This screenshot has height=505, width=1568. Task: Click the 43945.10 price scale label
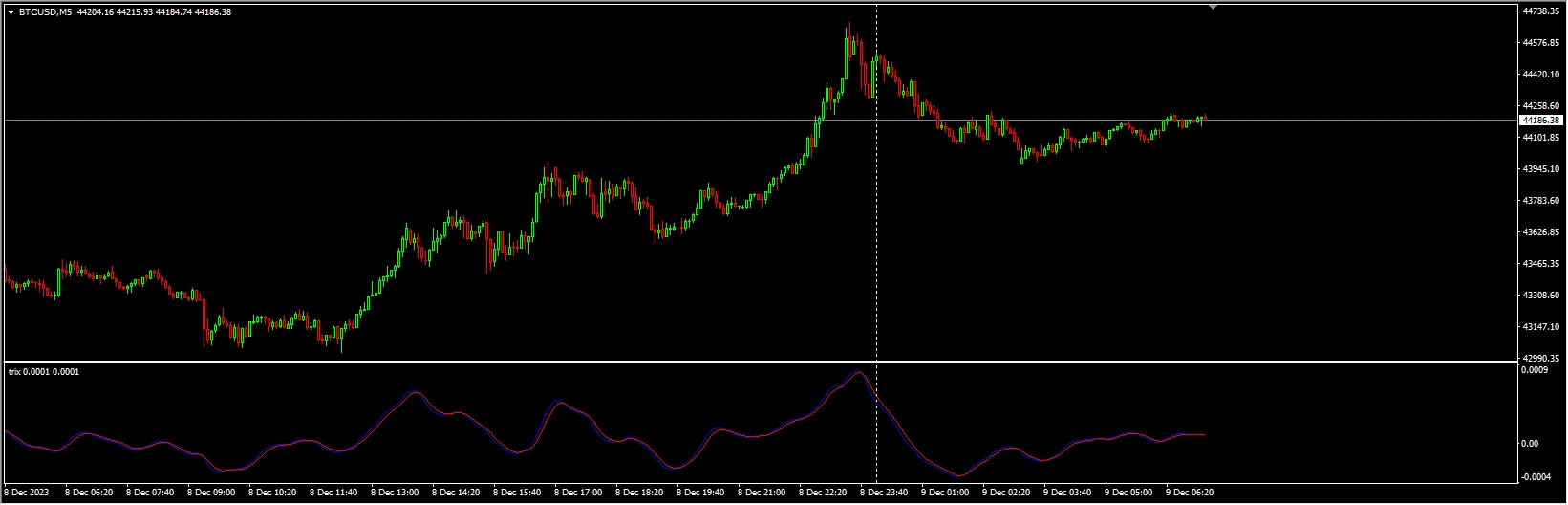(x=1540, y=169)
